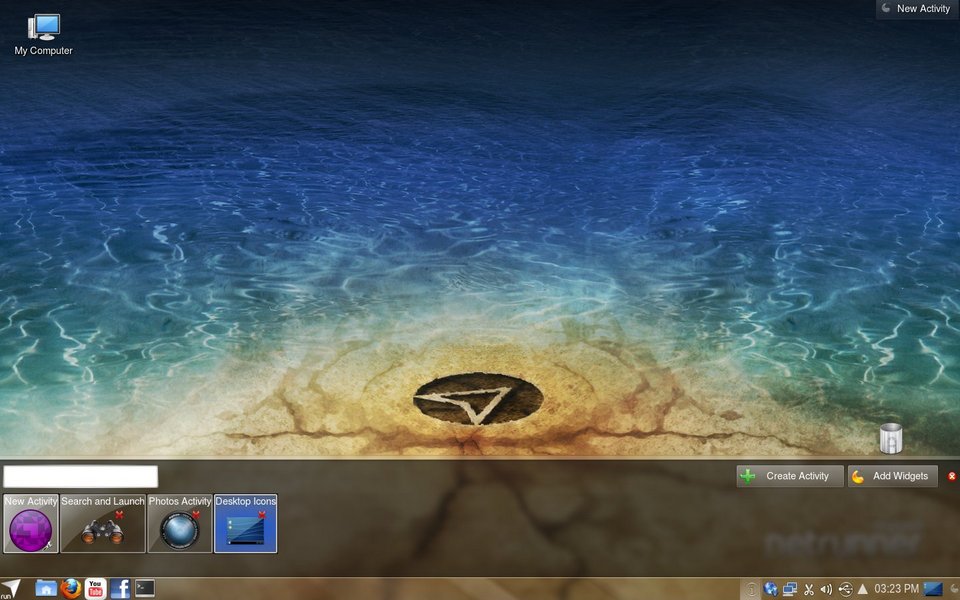
Task: Open the clipboard scissors tray icon
Action: point(809,589)
